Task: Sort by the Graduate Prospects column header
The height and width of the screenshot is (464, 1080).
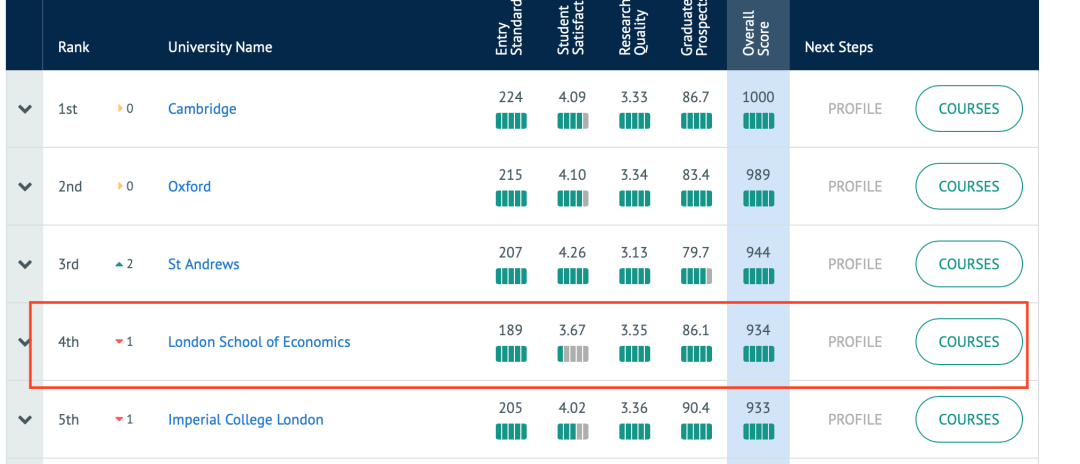Action: 696,29
